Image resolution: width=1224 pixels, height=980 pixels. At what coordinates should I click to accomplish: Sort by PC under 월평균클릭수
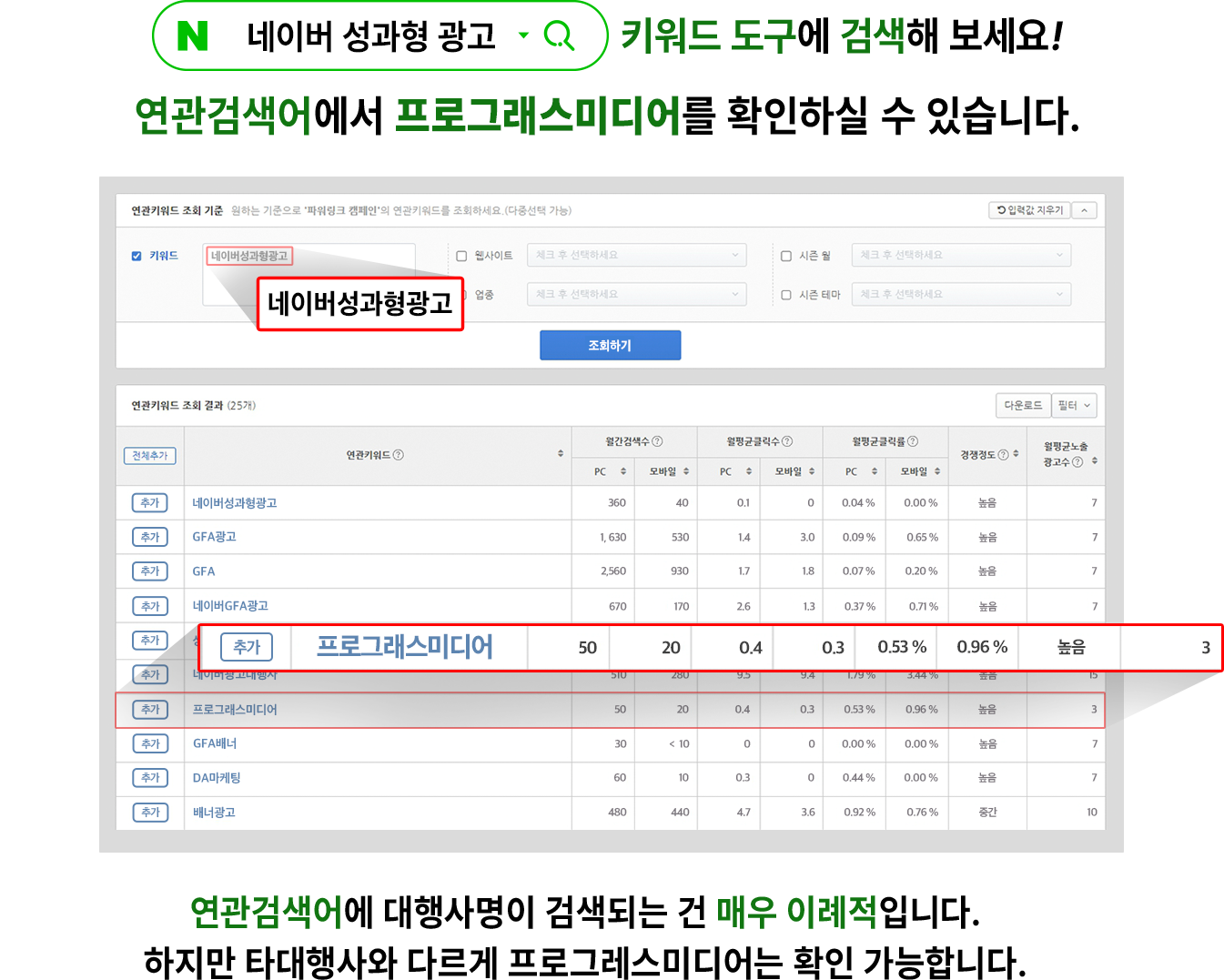[x=749, y=471]
